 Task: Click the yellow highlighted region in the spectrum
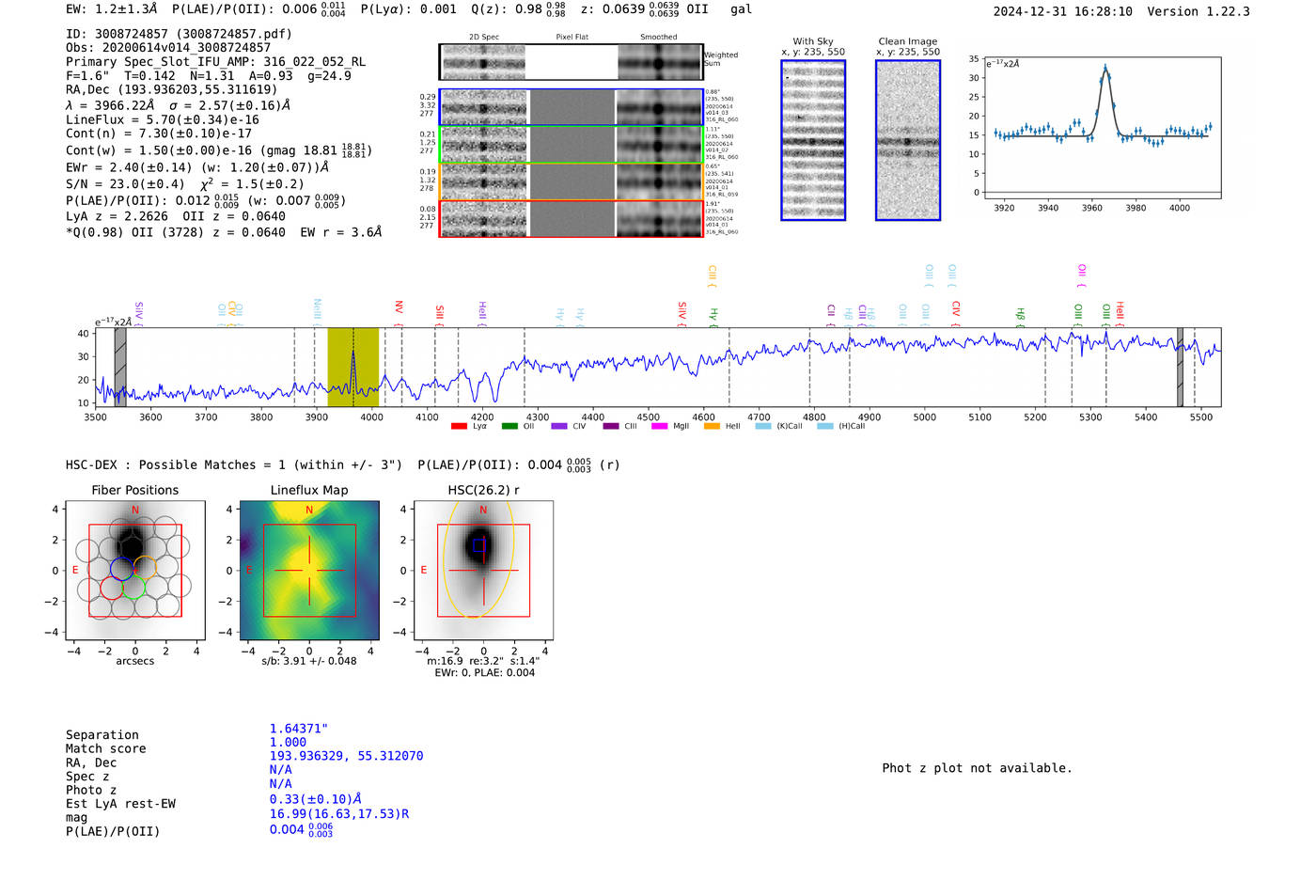[352, 368]
